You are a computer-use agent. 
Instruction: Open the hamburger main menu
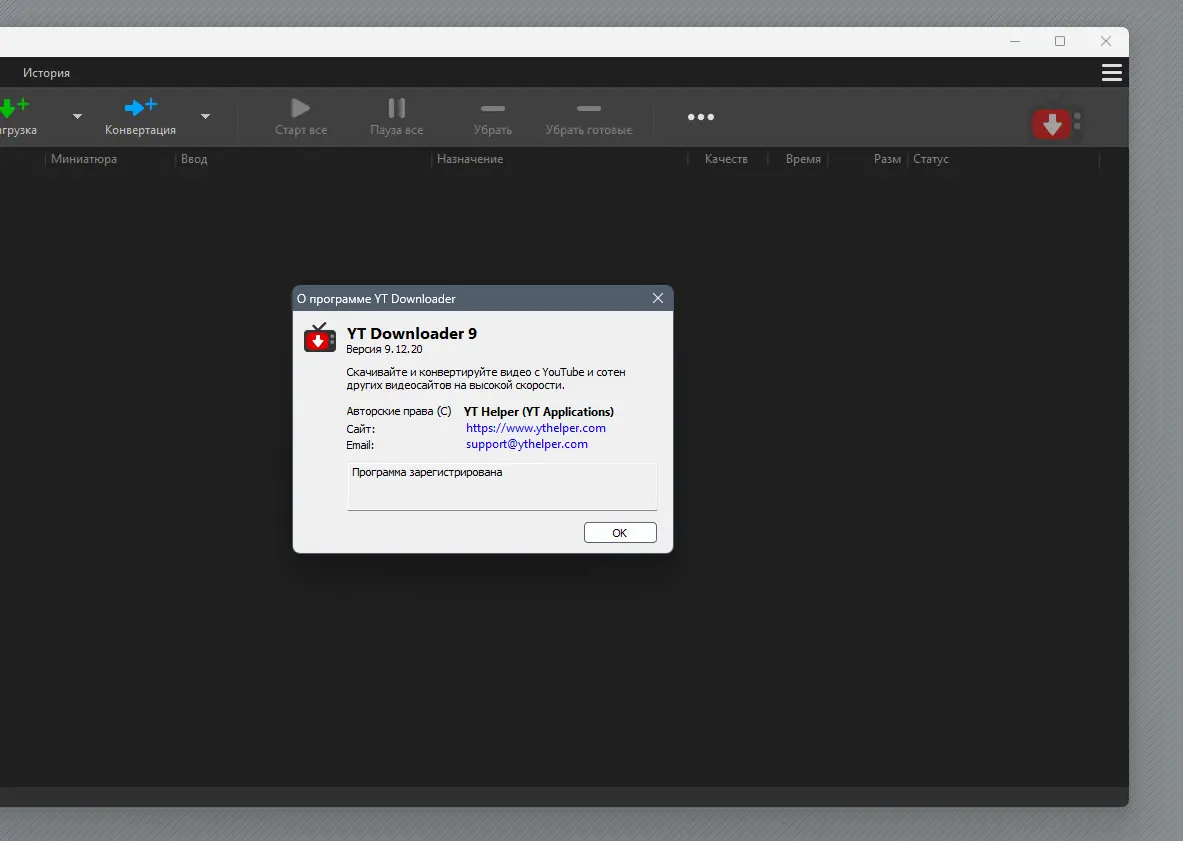click(x=1111, y=72)
